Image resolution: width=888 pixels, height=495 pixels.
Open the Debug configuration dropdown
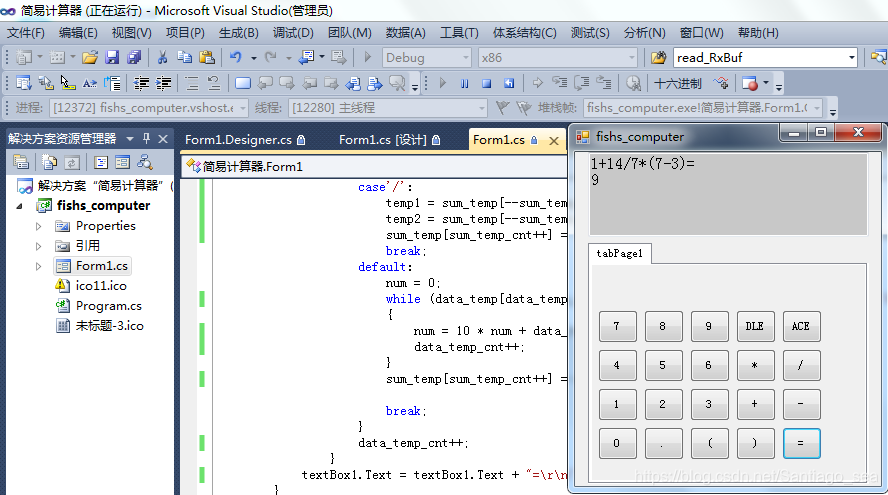pos(426,57)
